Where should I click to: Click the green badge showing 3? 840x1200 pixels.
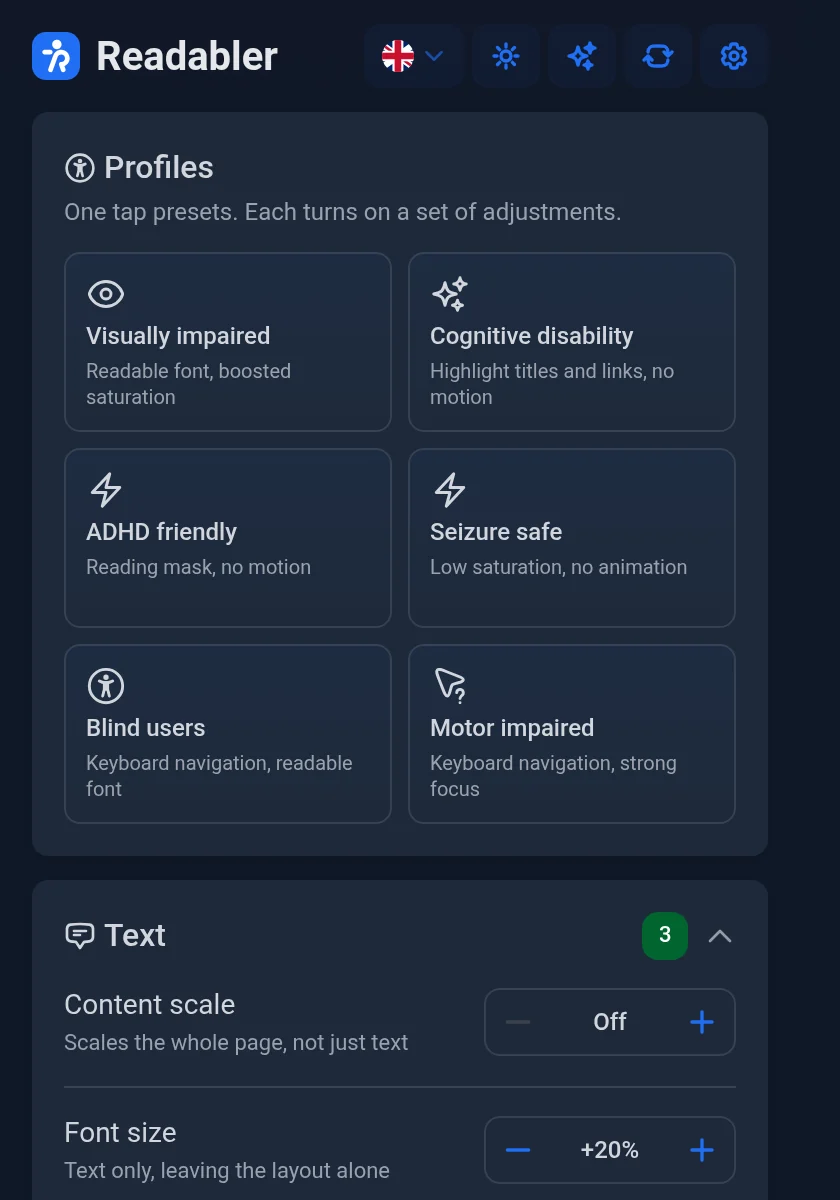coord(665,936)
